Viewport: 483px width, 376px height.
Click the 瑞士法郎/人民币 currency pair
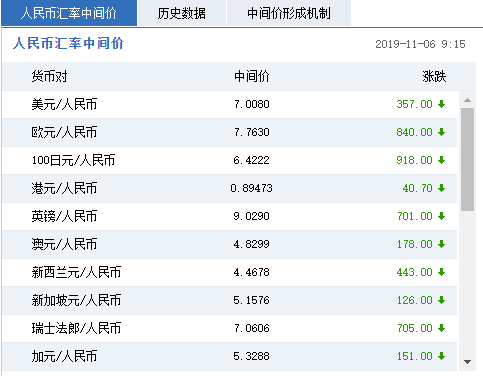point(76,328)
